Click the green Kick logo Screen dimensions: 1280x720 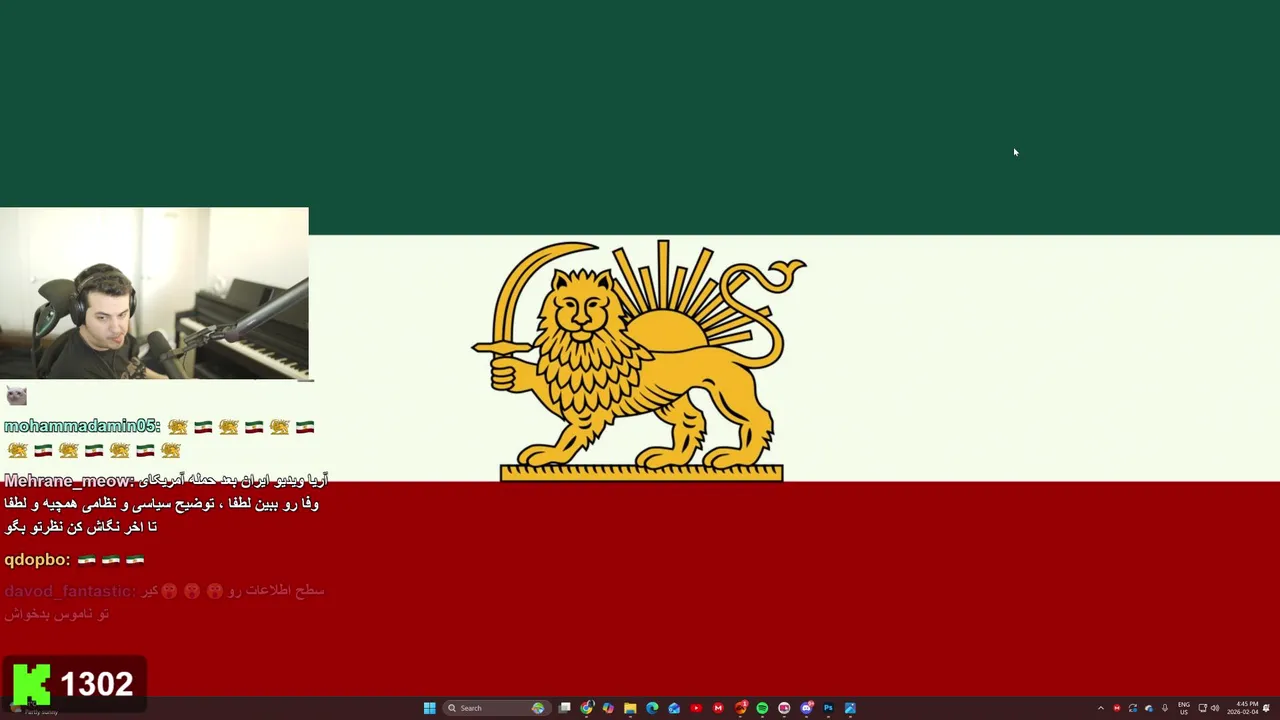pos(31,685)
